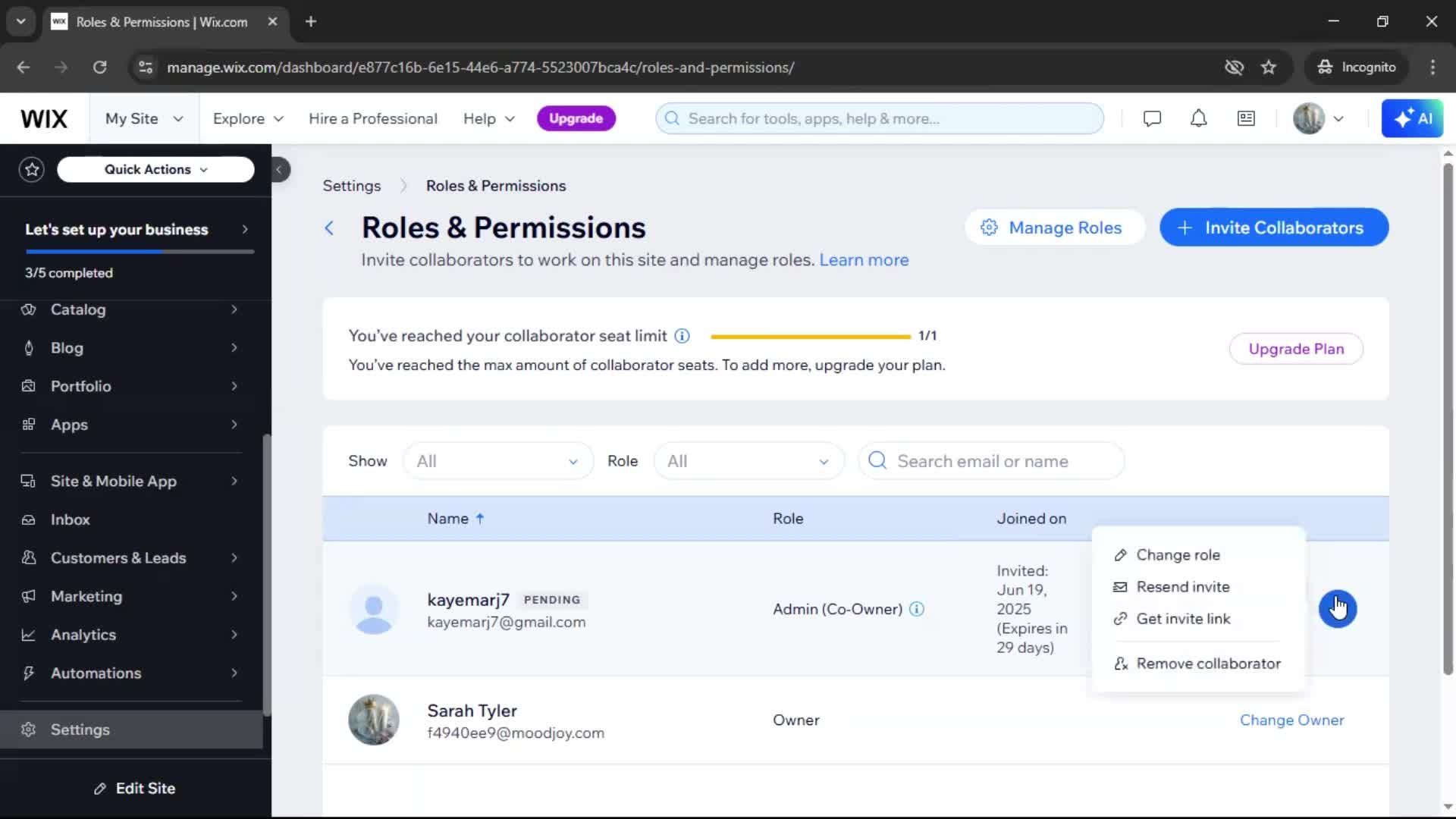Viewport: 1456px width, 819px height.
Task: Click the Search email or name field
Action: [991, 461]
